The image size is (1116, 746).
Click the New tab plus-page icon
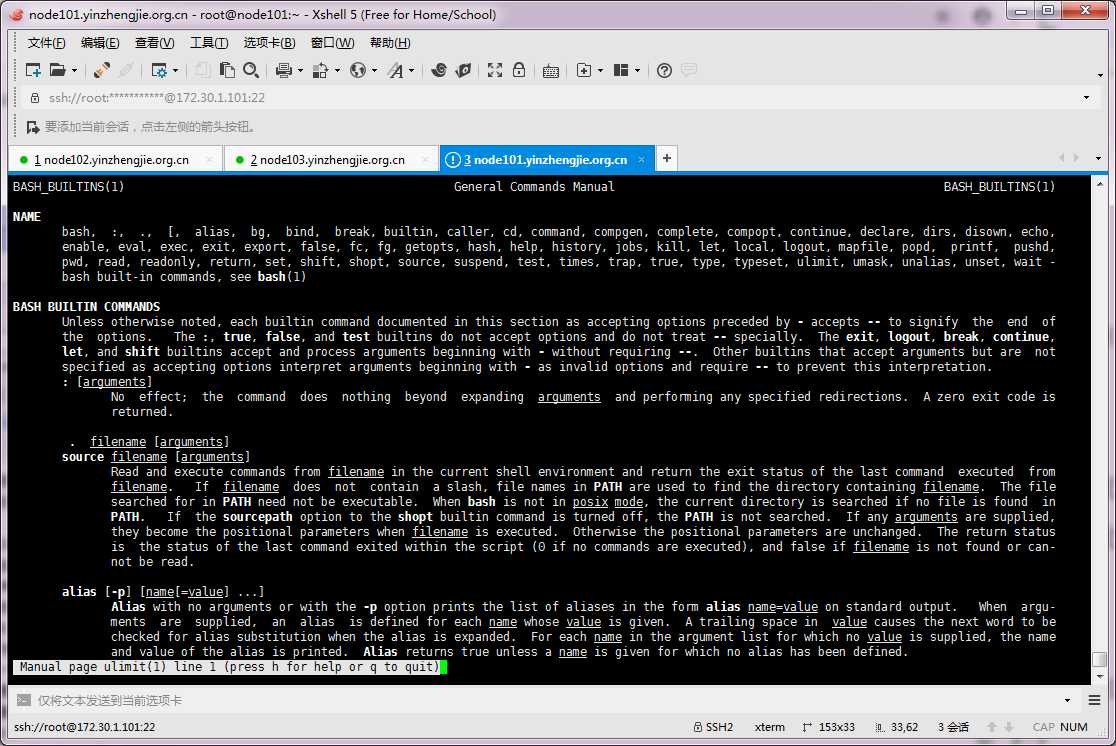pos(584,70)
